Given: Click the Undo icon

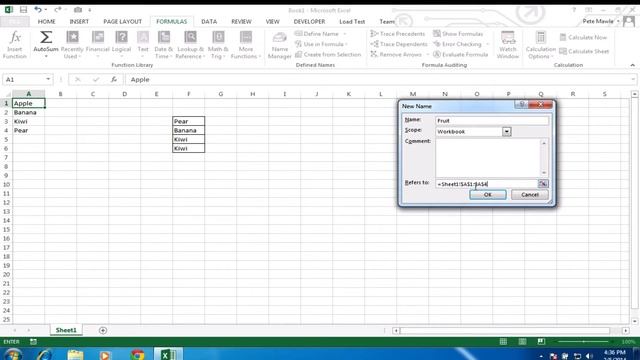Looking at the screenshot, I should [x=38, y=10].
